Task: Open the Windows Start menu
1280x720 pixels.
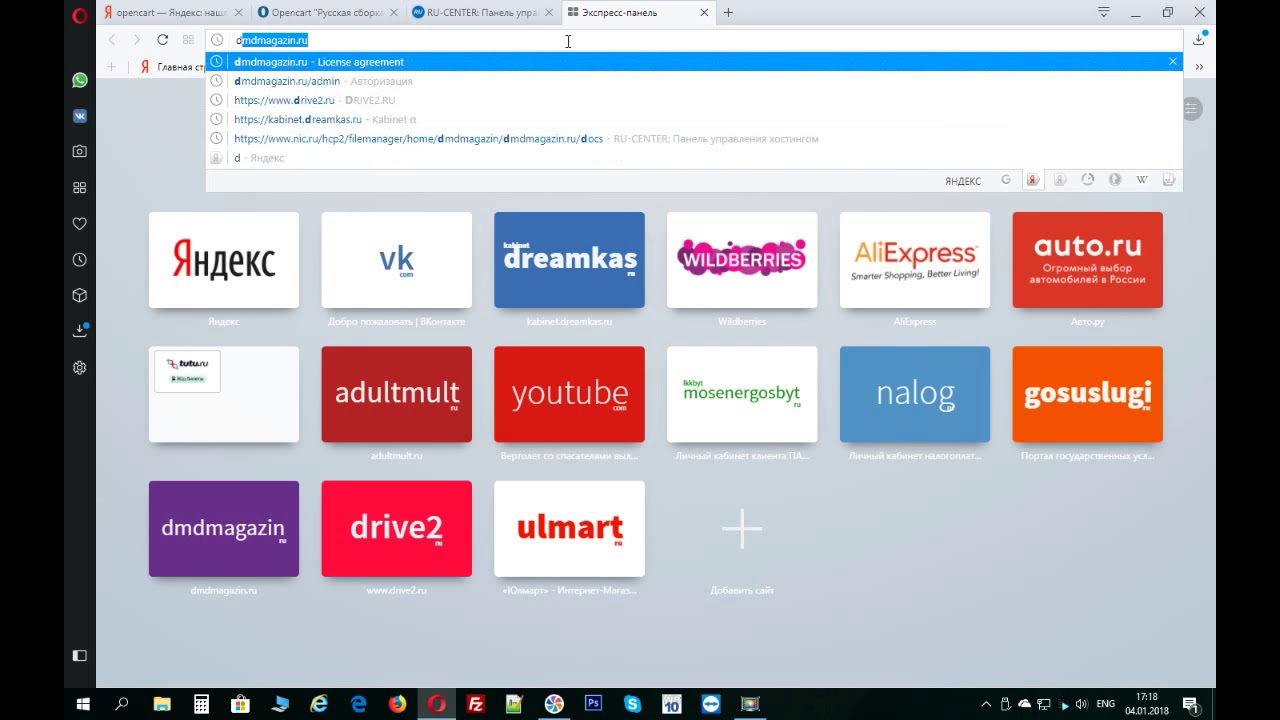Action: 83,704
